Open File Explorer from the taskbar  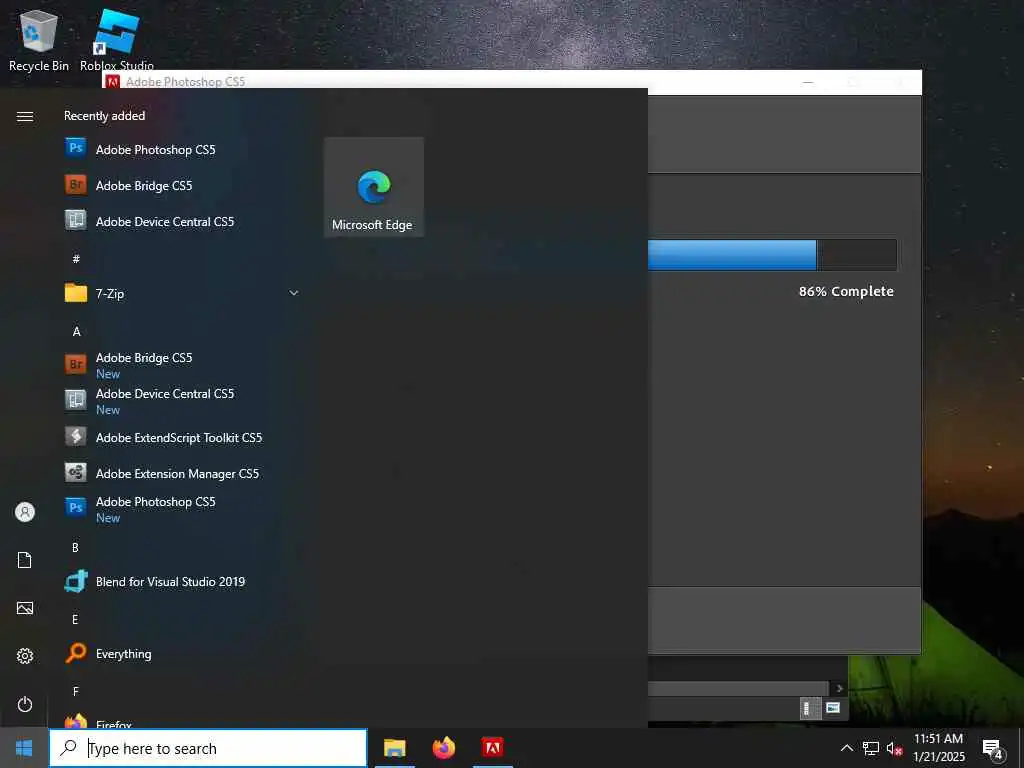point(394,748)
